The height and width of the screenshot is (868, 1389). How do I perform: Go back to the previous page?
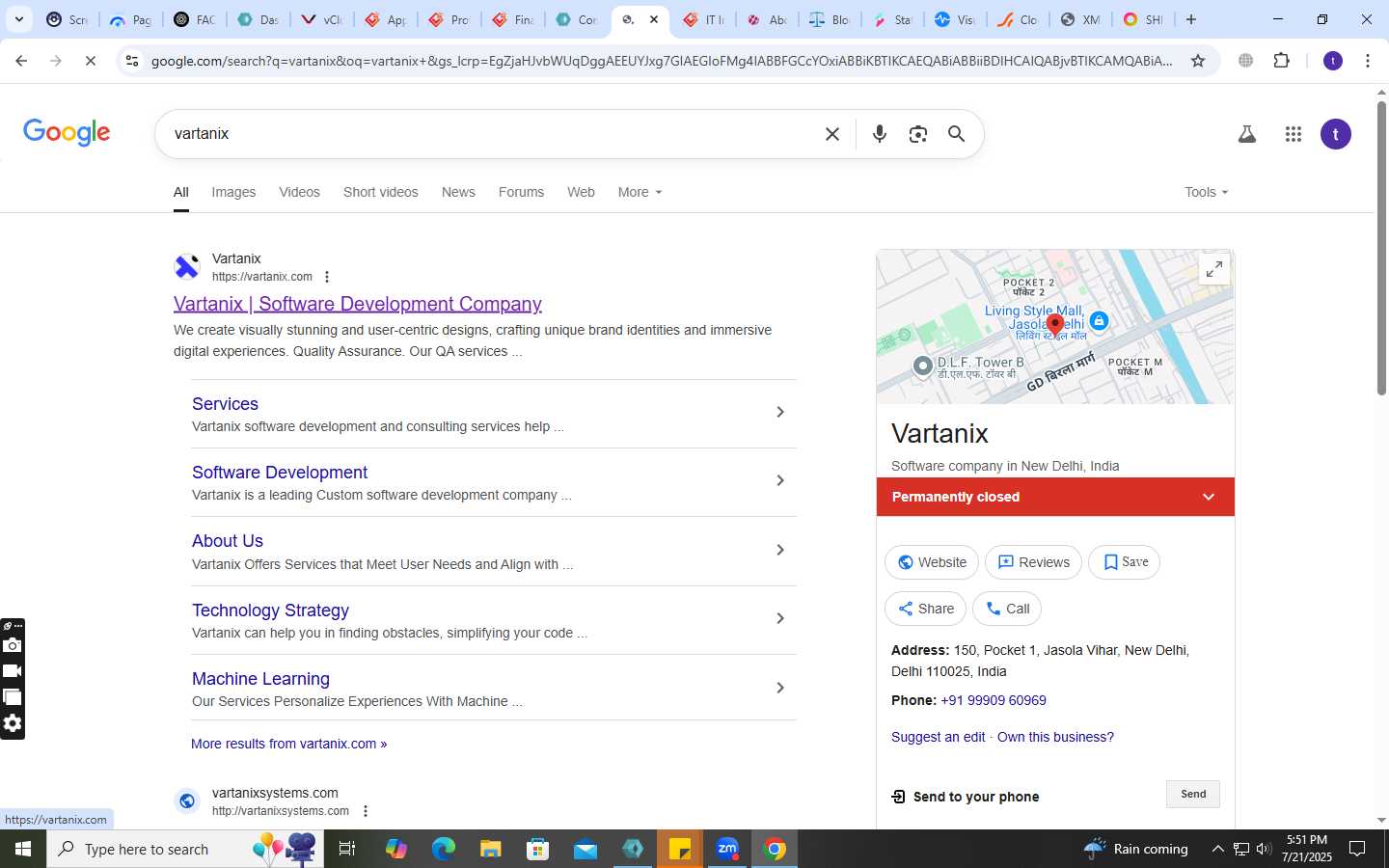click(x=21, y=61)
